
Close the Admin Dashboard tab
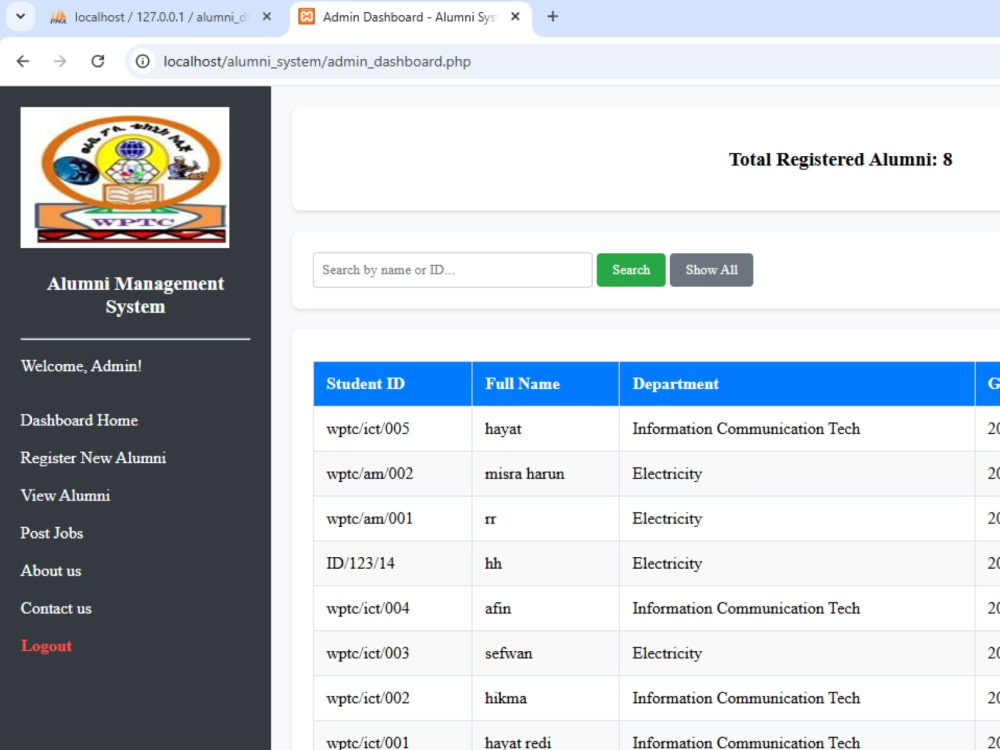pos(515,17)
